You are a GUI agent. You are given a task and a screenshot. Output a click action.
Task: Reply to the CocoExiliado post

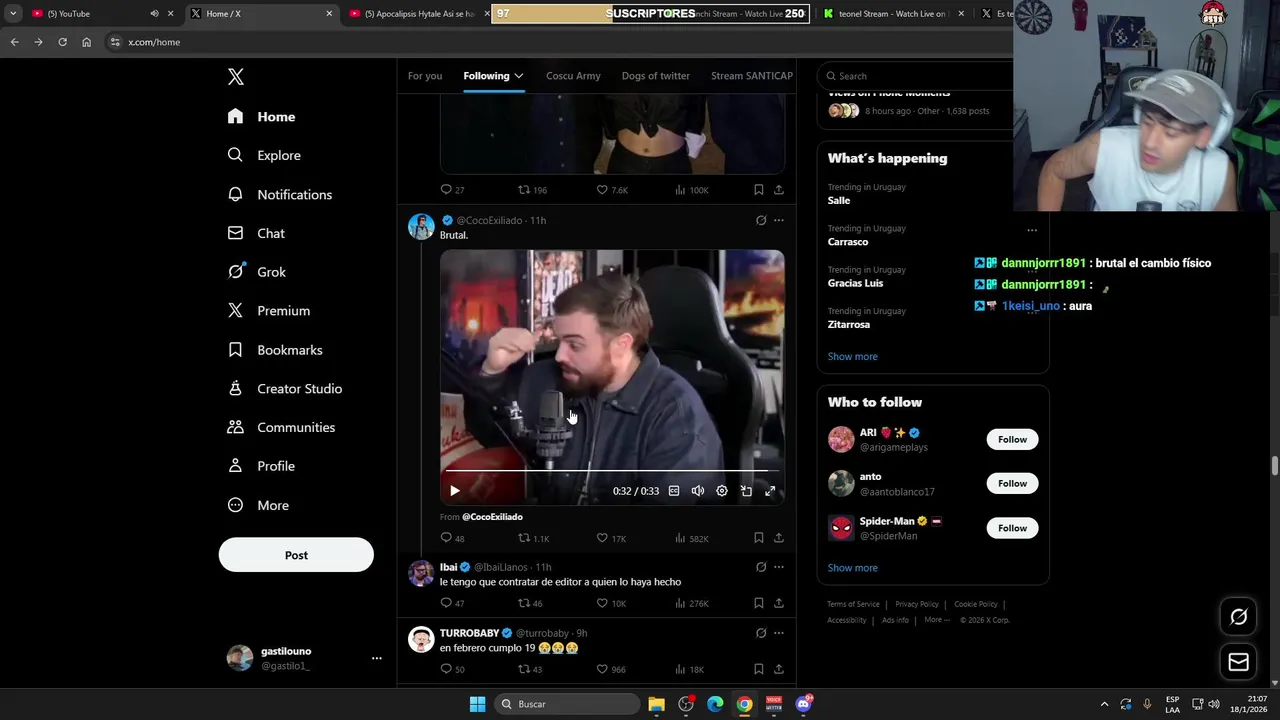point(452,538)
